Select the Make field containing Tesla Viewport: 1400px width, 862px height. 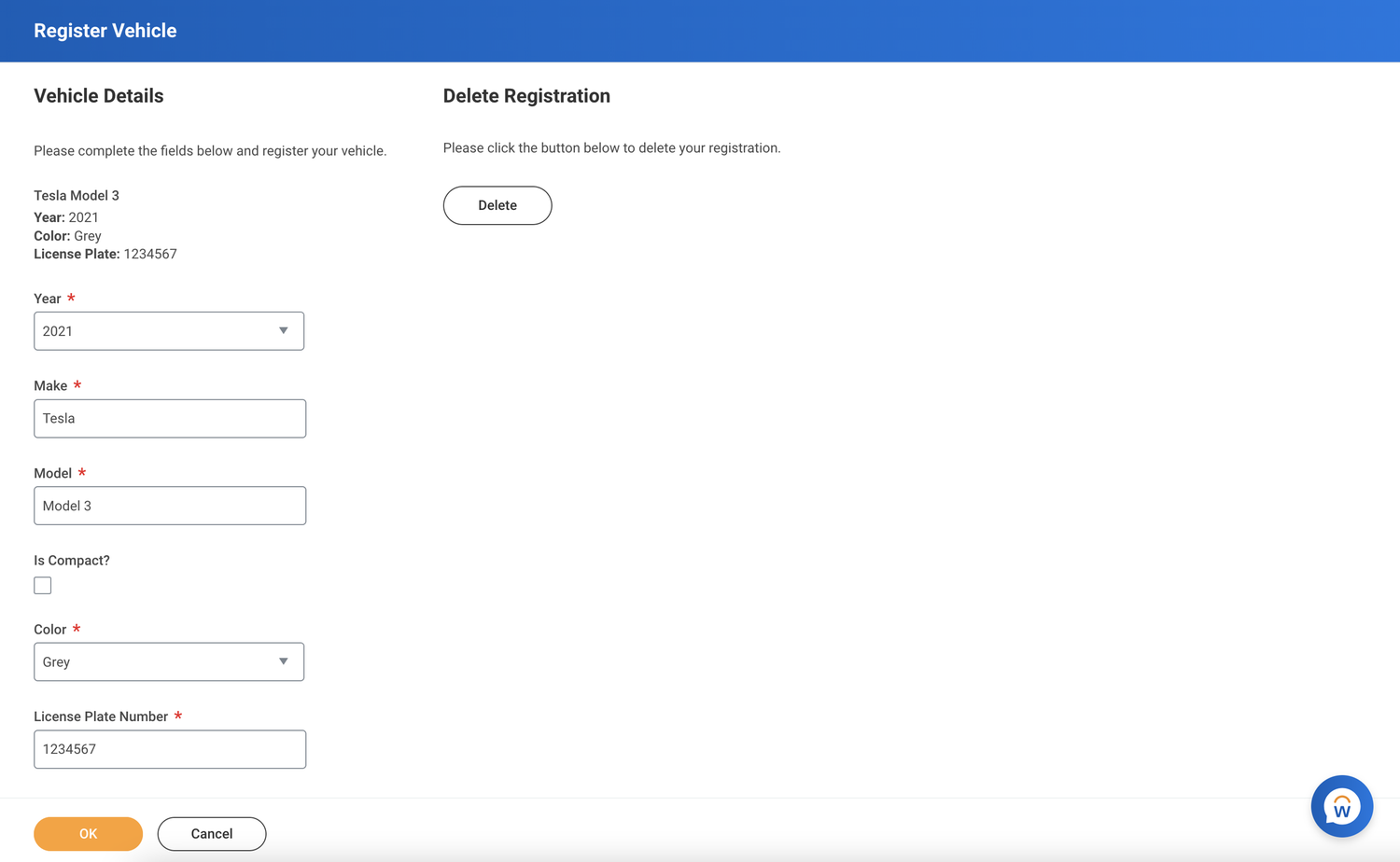169,418
